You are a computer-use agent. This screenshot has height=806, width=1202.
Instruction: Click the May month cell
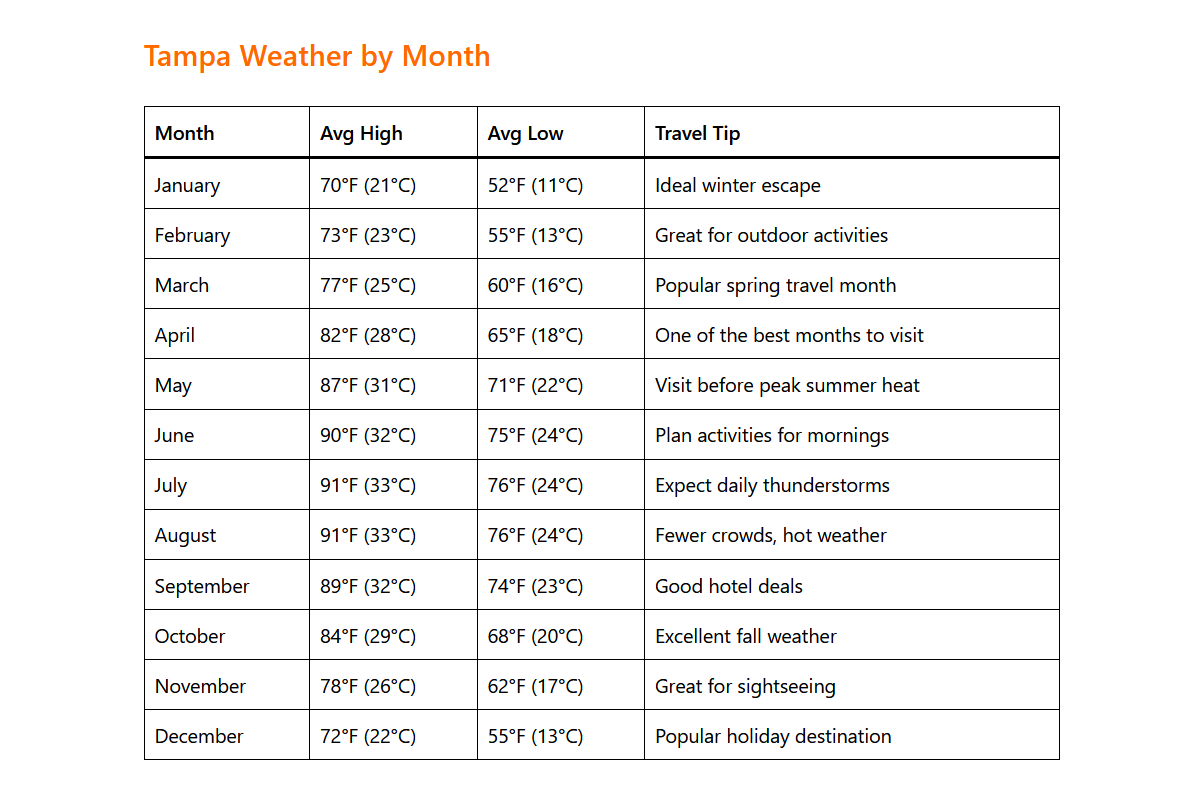[173, 385]
